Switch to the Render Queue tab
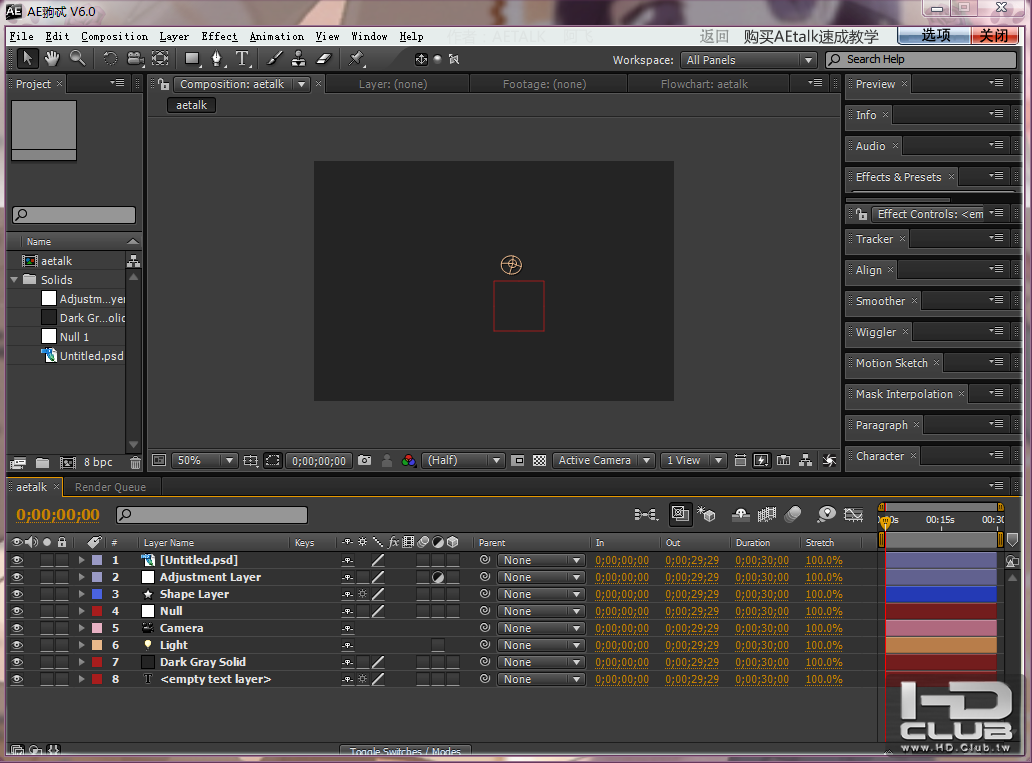 tap(111, 487)
